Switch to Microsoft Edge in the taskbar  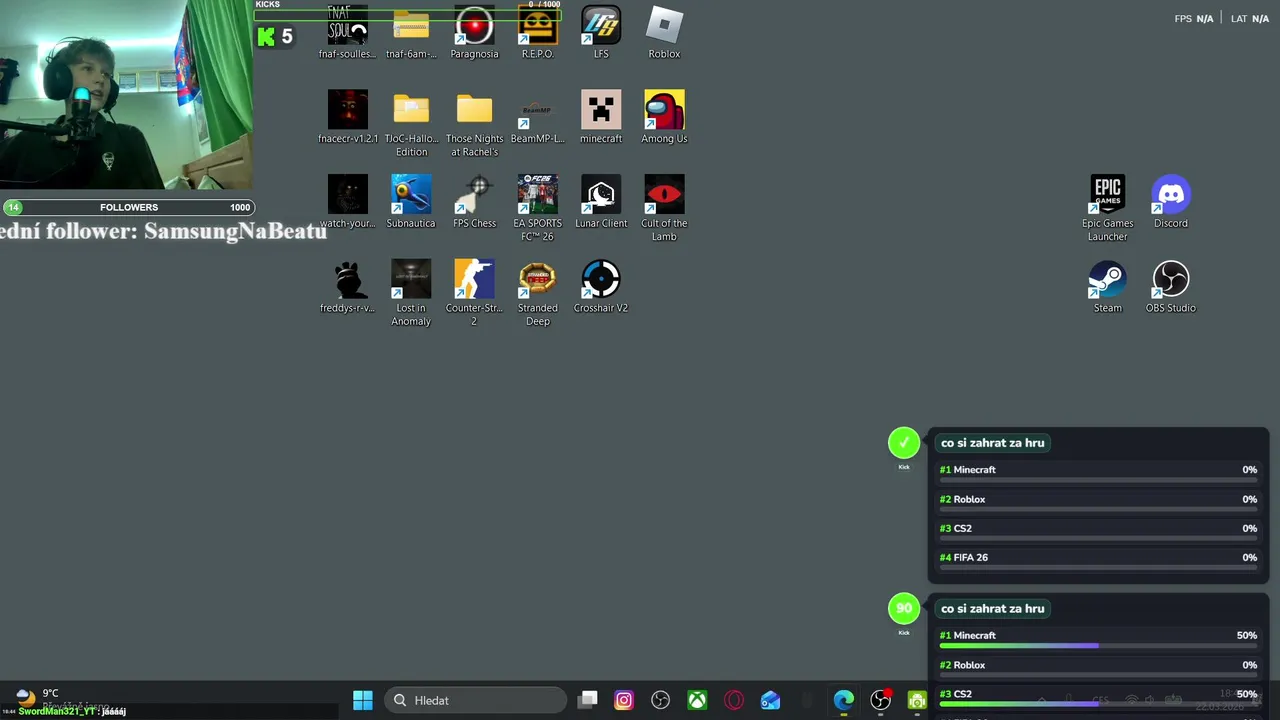pyautogui.click(x=844, y=700)
